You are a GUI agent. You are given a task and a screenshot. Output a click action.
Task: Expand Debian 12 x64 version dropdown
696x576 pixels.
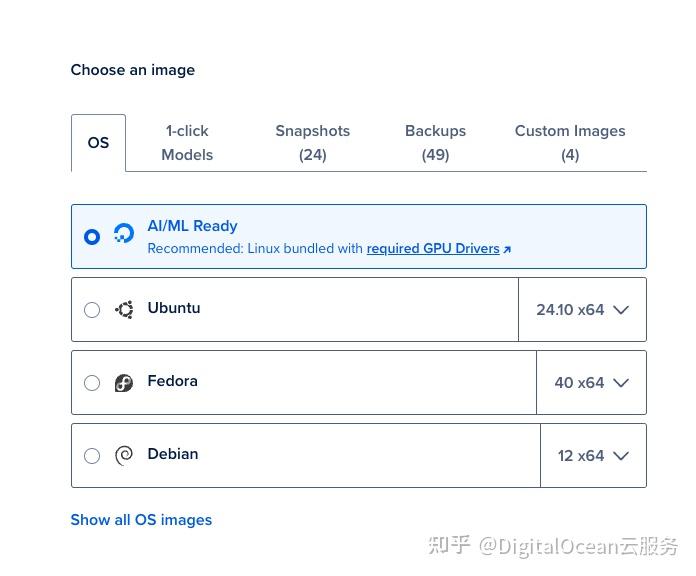coord(593,456)
